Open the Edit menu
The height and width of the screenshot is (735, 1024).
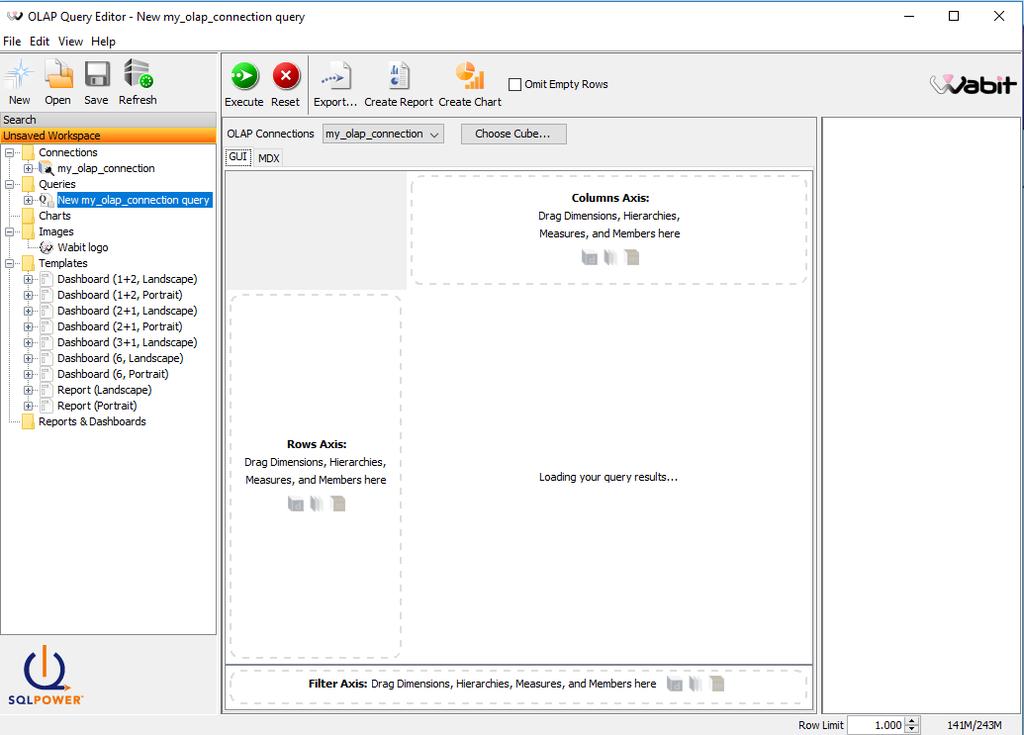(39, 41)
